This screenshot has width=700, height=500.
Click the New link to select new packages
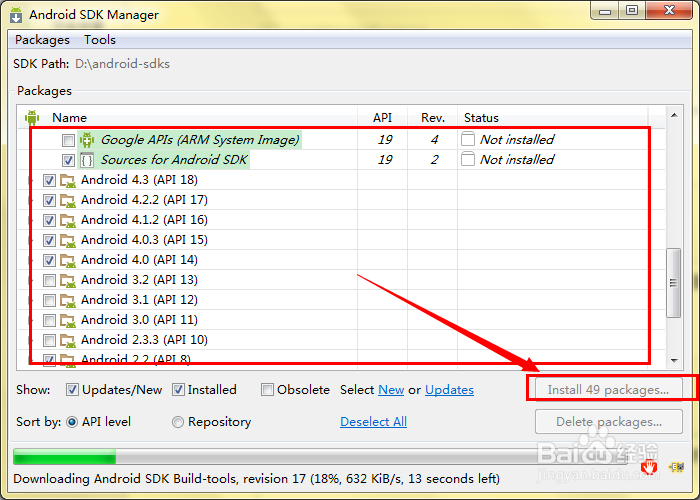click(391, 390)
